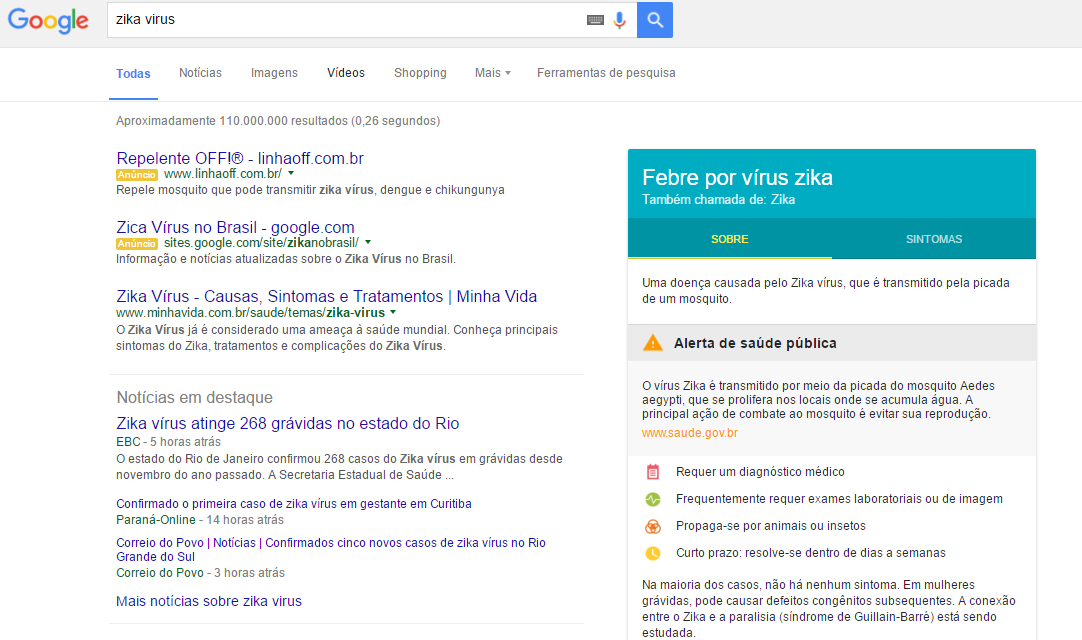Click Mais notícias sobre zika virus link

pyautogui.click(x=208, y=601)
